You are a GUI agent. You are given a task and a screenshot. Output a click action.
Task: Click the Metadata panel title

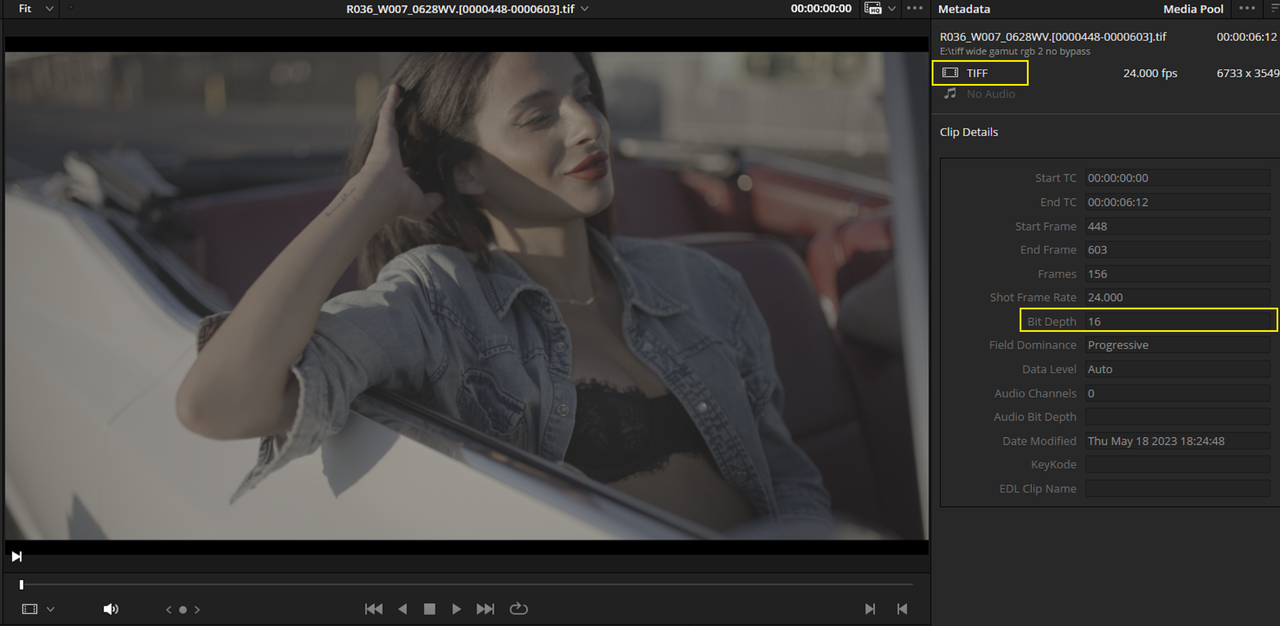point(964,9)
